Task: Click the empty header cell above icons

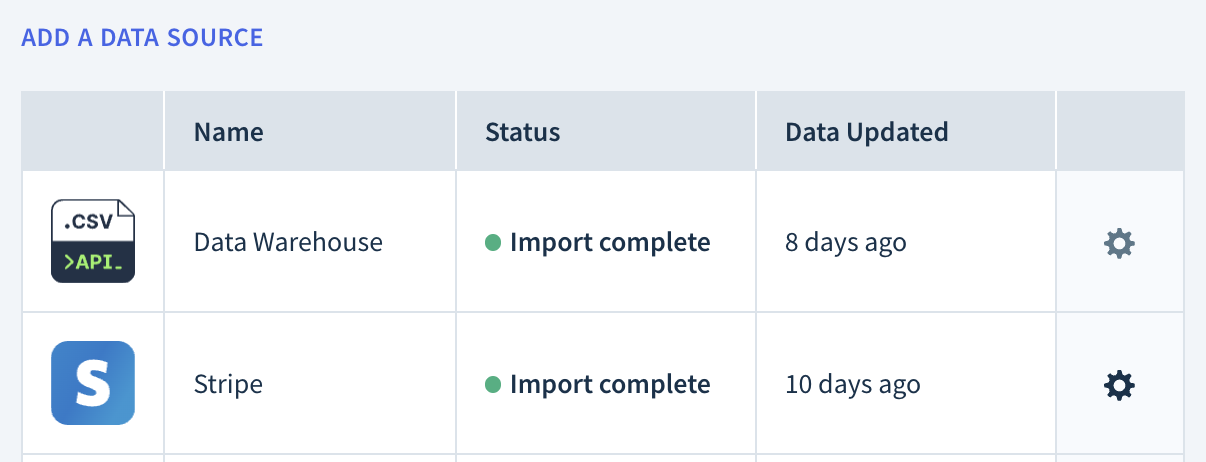Action: click(93, 131)
